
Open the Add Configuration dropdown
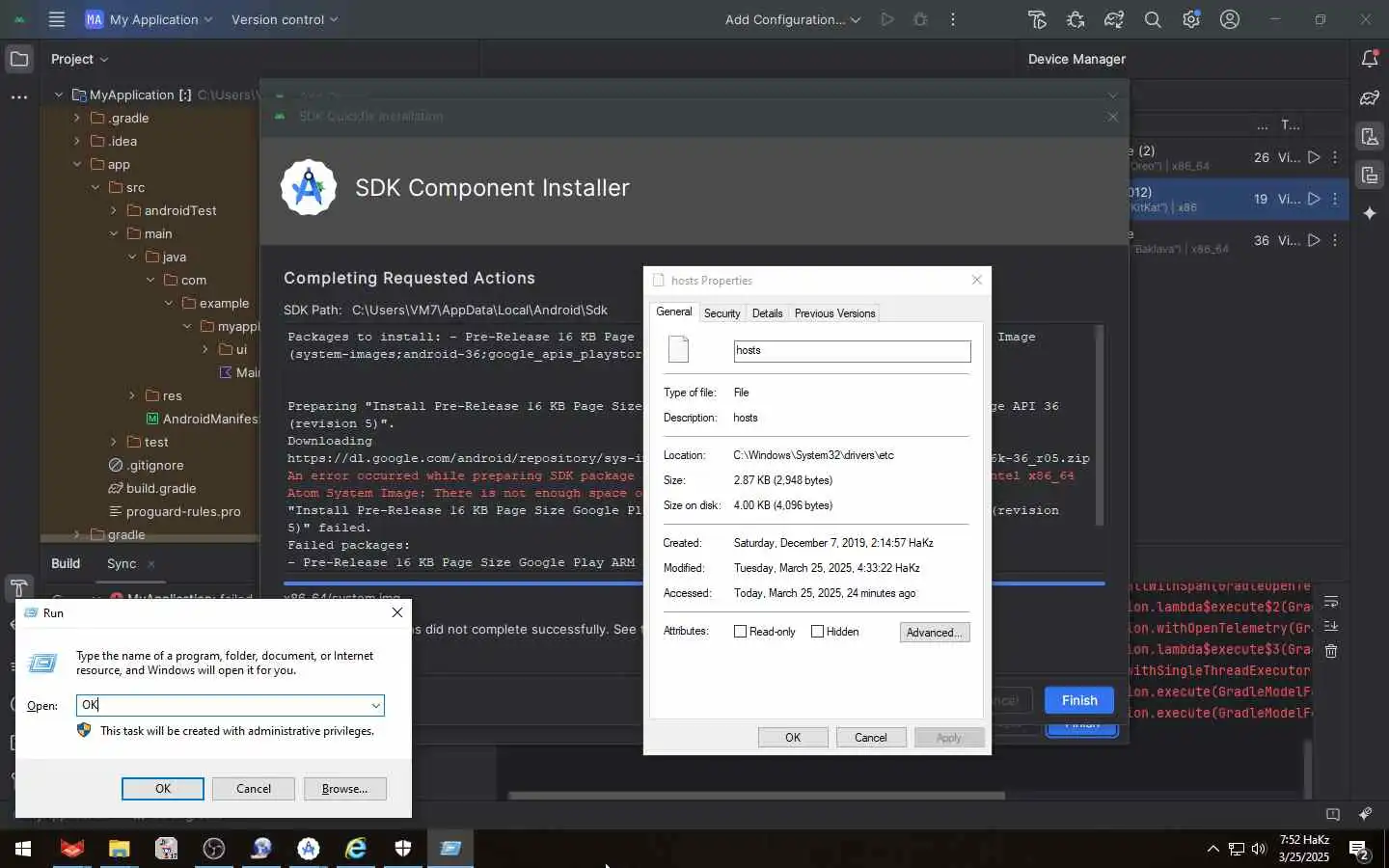pyautogui.click(x=793, y=19)
